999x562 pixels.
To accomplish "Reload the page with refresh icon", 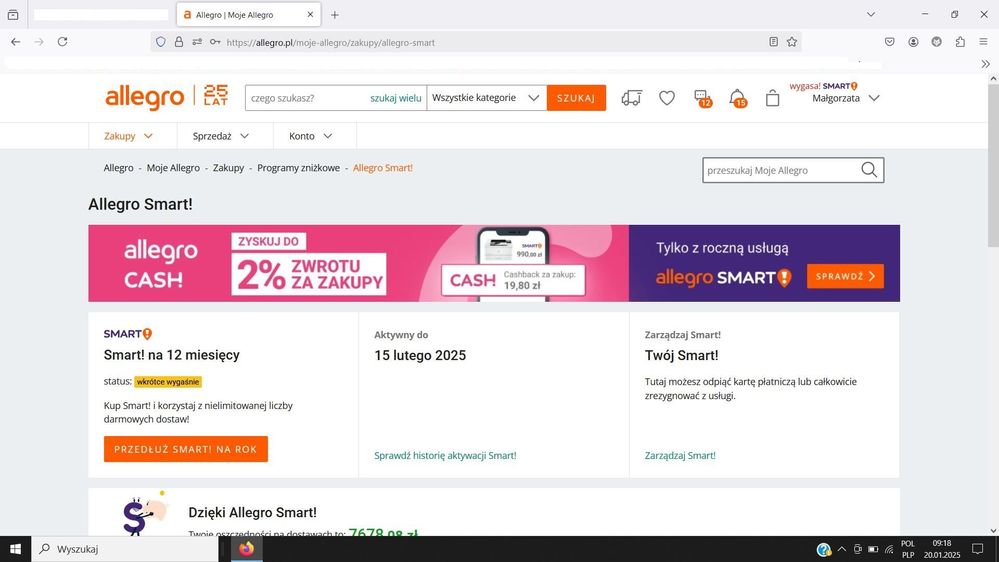I will pyautogui.click(x=62, y=42).
